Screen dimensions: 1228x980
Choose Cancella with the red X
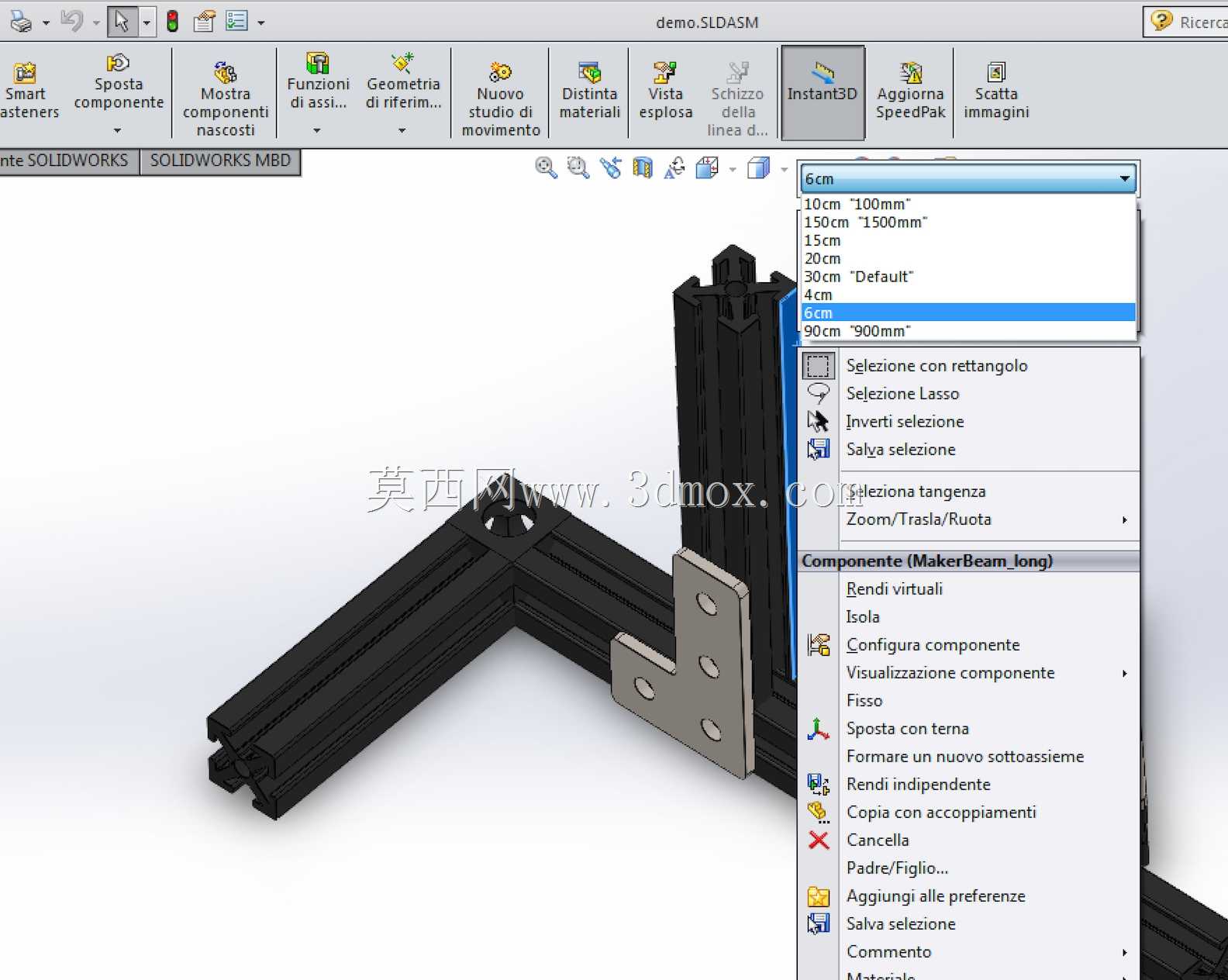(878, 840)
